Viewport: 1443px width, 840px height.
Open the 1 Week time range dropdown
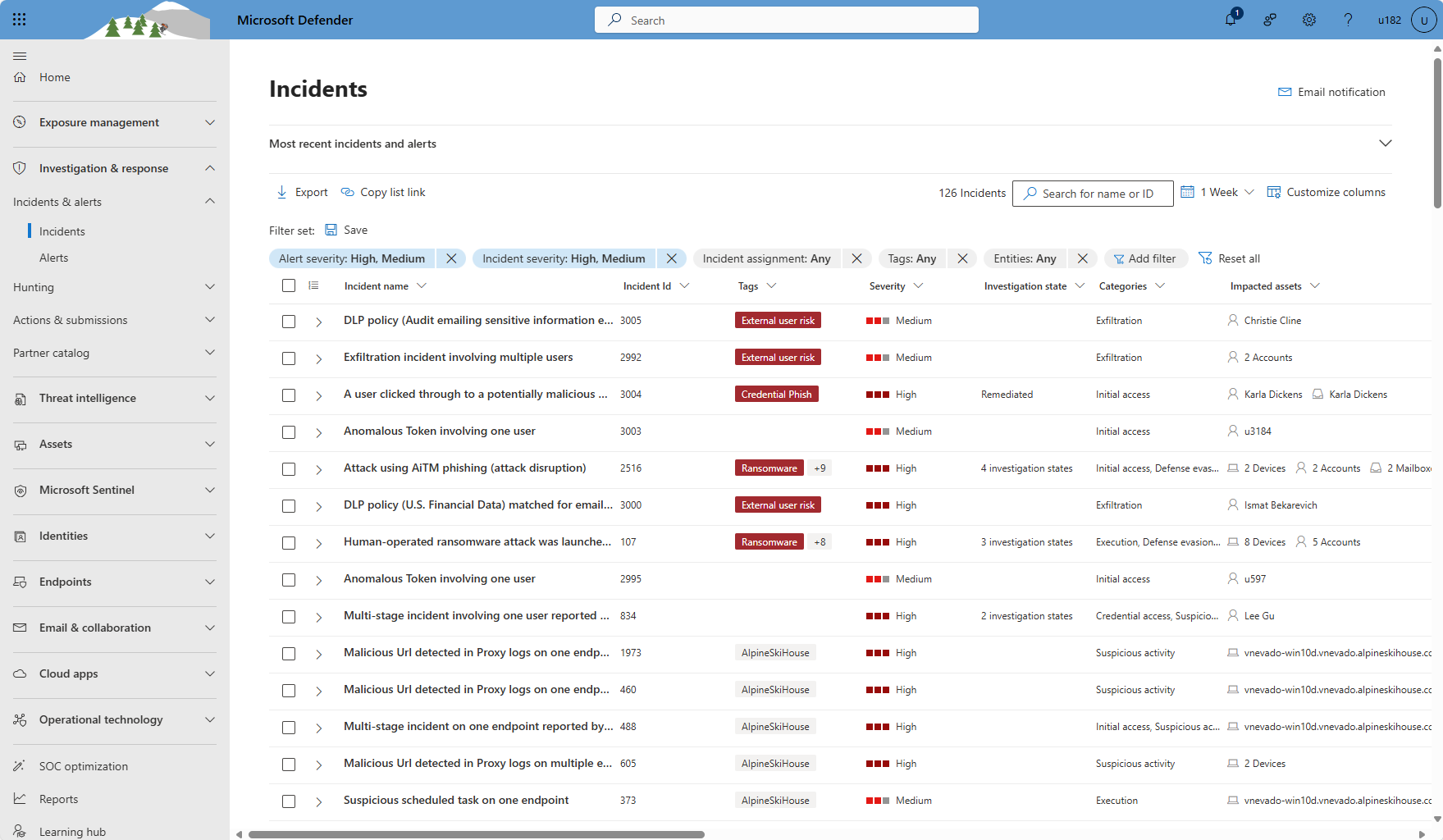point(1218,192)
